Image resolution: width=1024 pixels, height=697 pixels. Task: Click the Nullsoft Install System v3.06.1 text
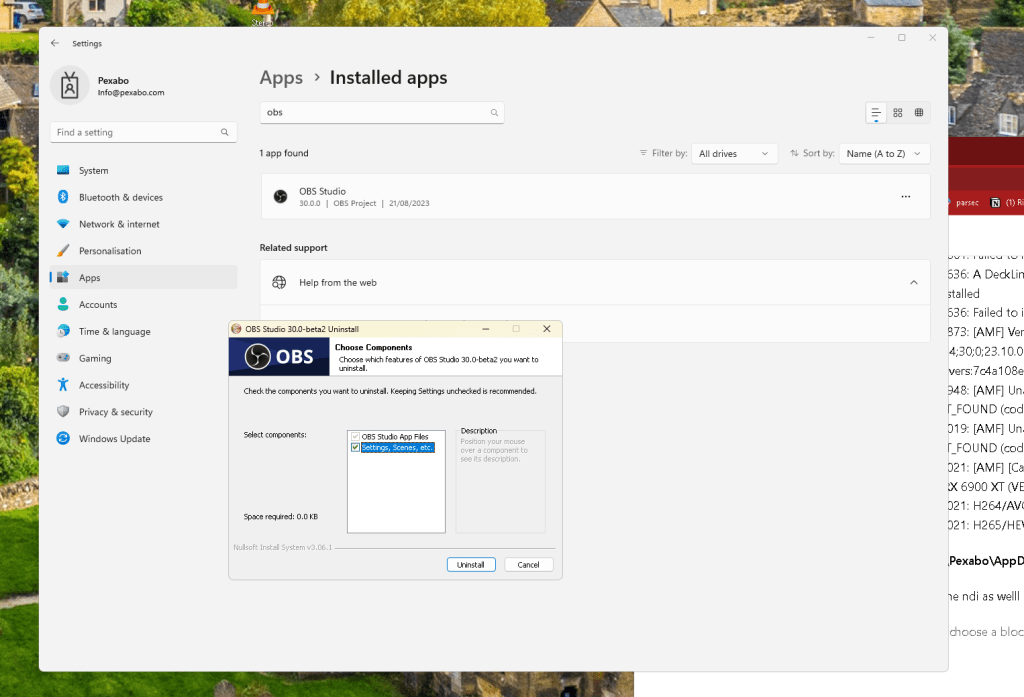click(283, 547)
